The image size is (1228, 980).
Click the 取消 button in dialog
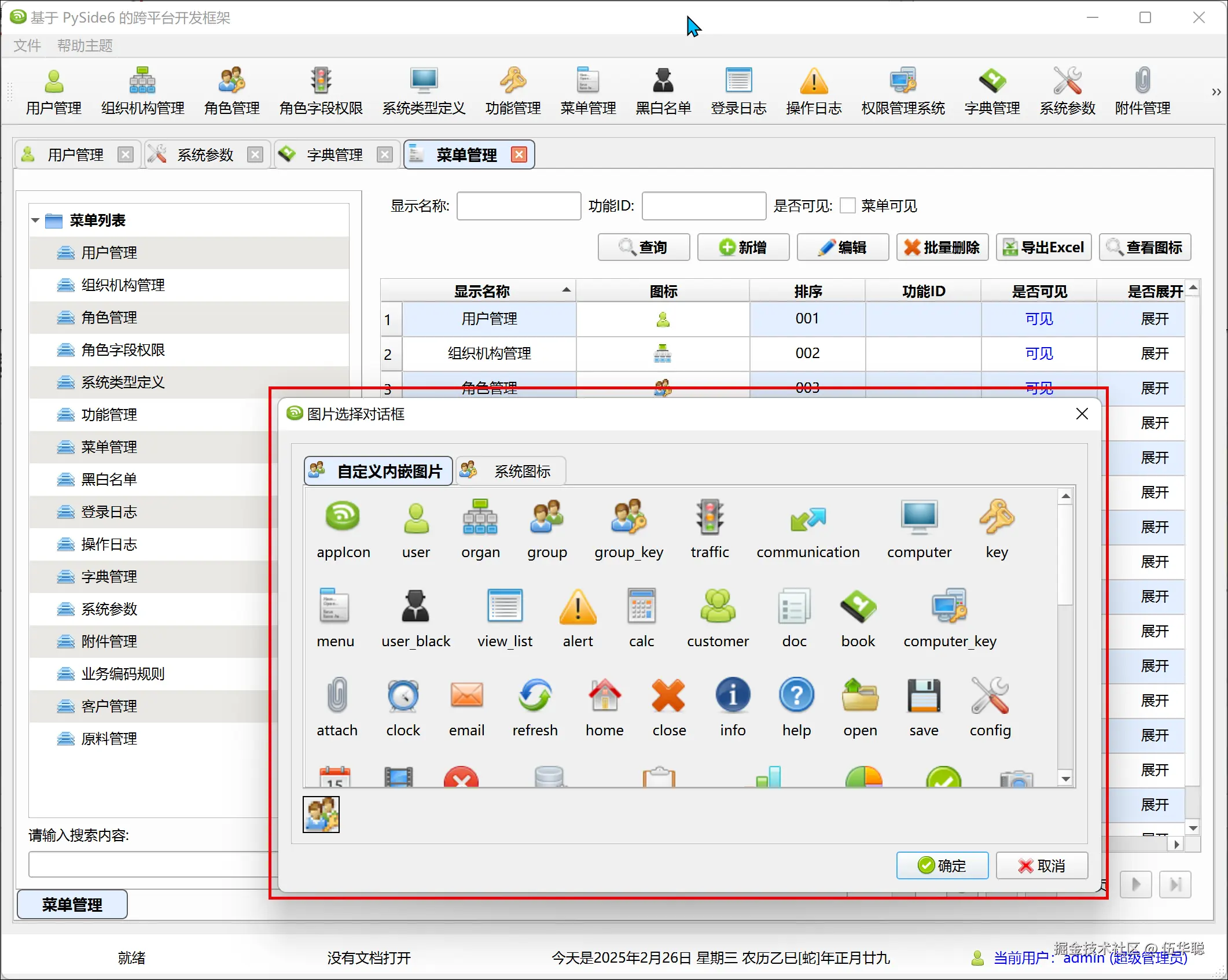(x=1042, y=865)
